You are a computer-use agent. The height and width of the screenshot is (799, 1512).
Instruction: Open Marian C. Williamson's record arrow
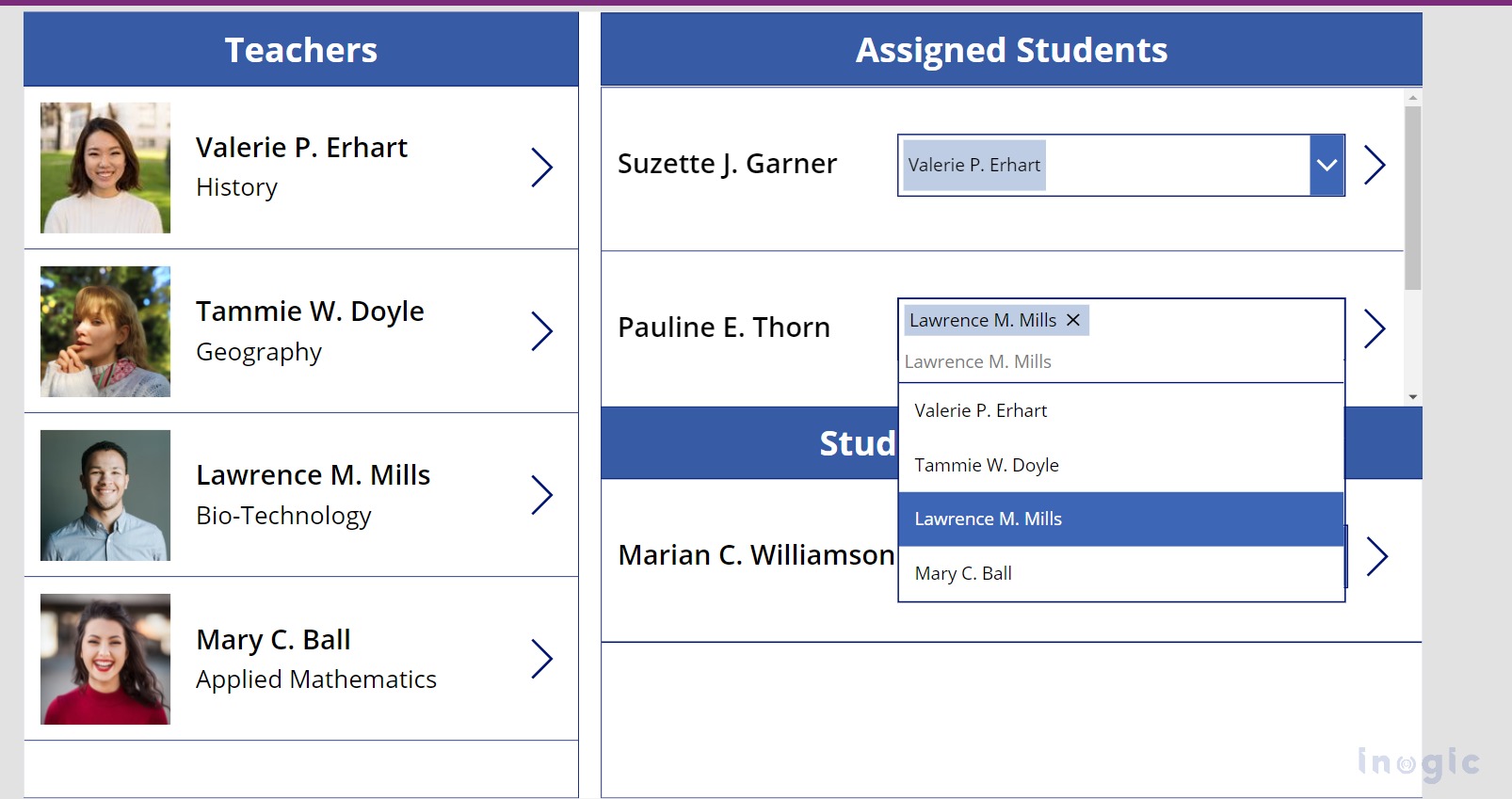1376,556
